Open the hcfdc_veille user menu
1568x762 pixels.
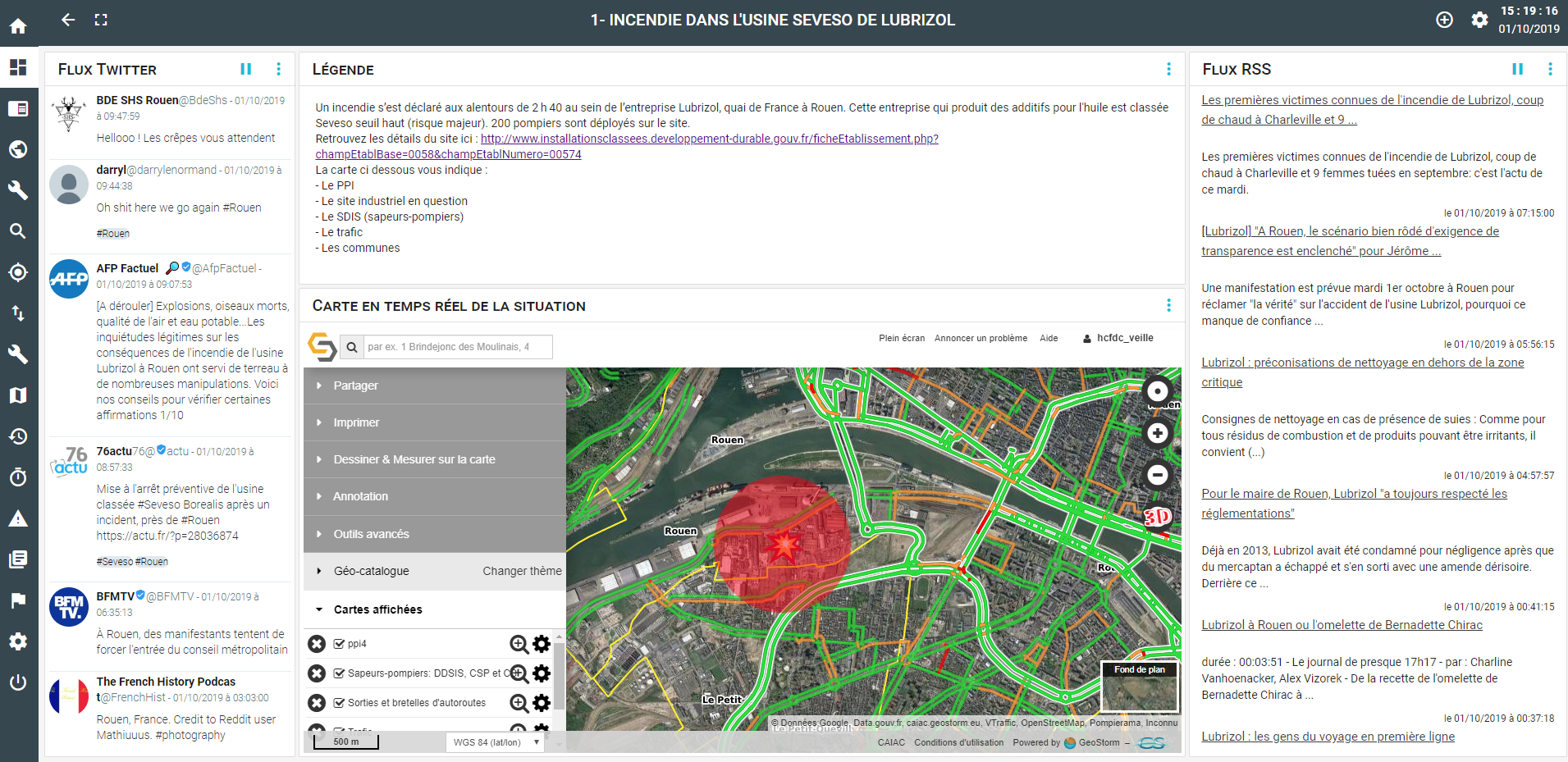[1118, 338]
